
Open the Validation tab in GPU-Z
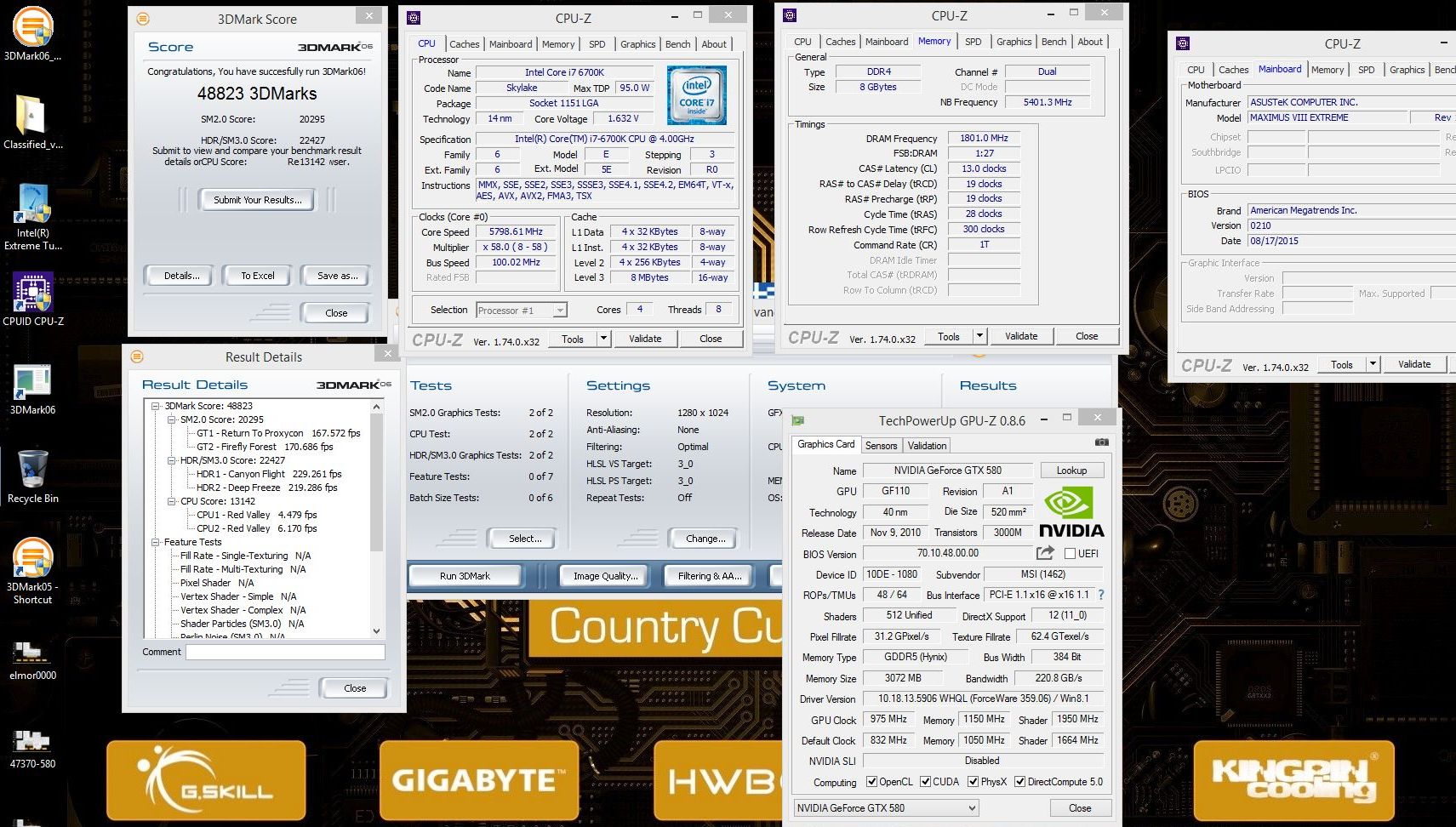click(x=927, y=446)
